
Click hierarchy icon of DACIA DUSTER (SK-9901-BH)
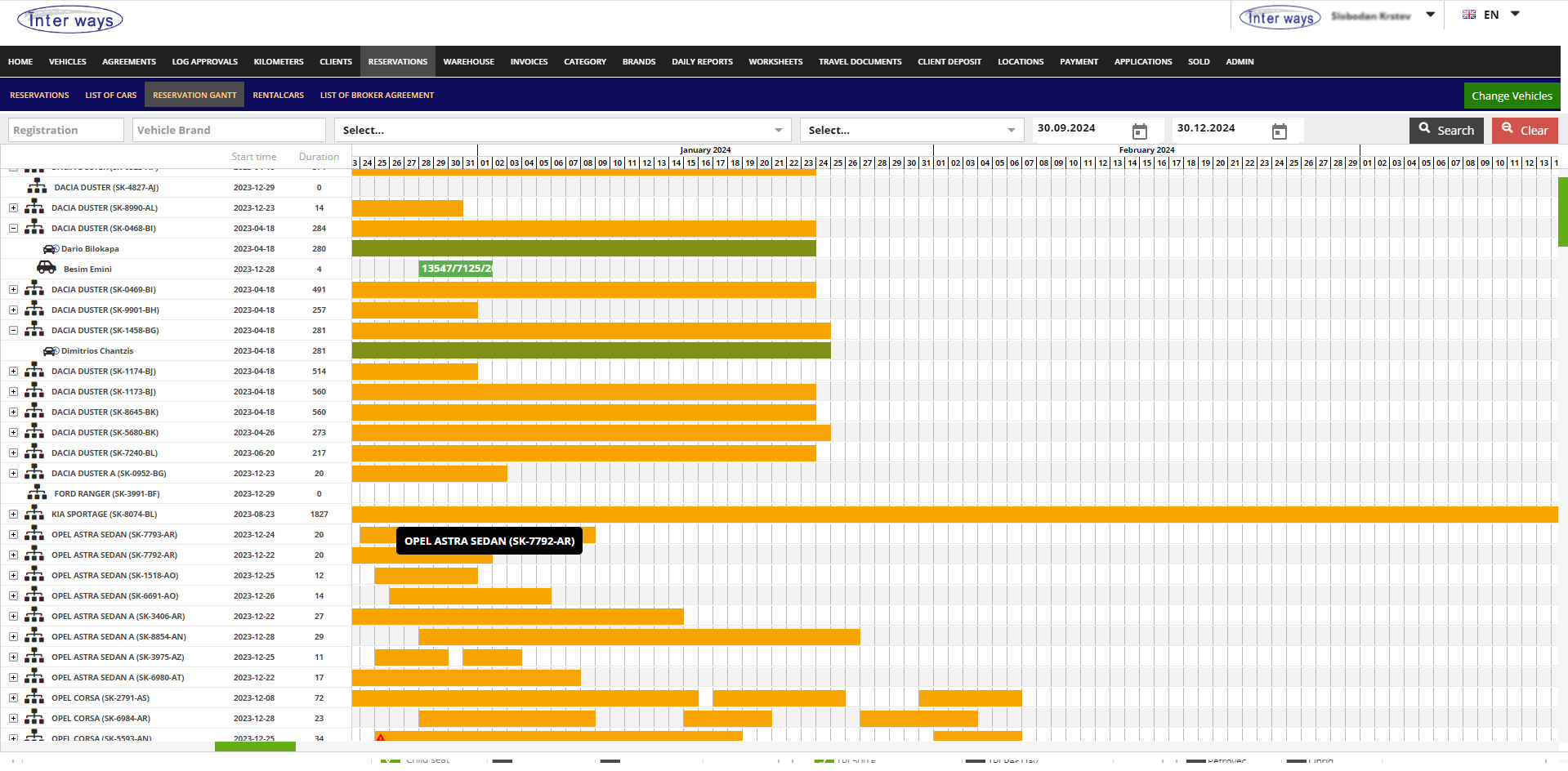click(34, 309)
